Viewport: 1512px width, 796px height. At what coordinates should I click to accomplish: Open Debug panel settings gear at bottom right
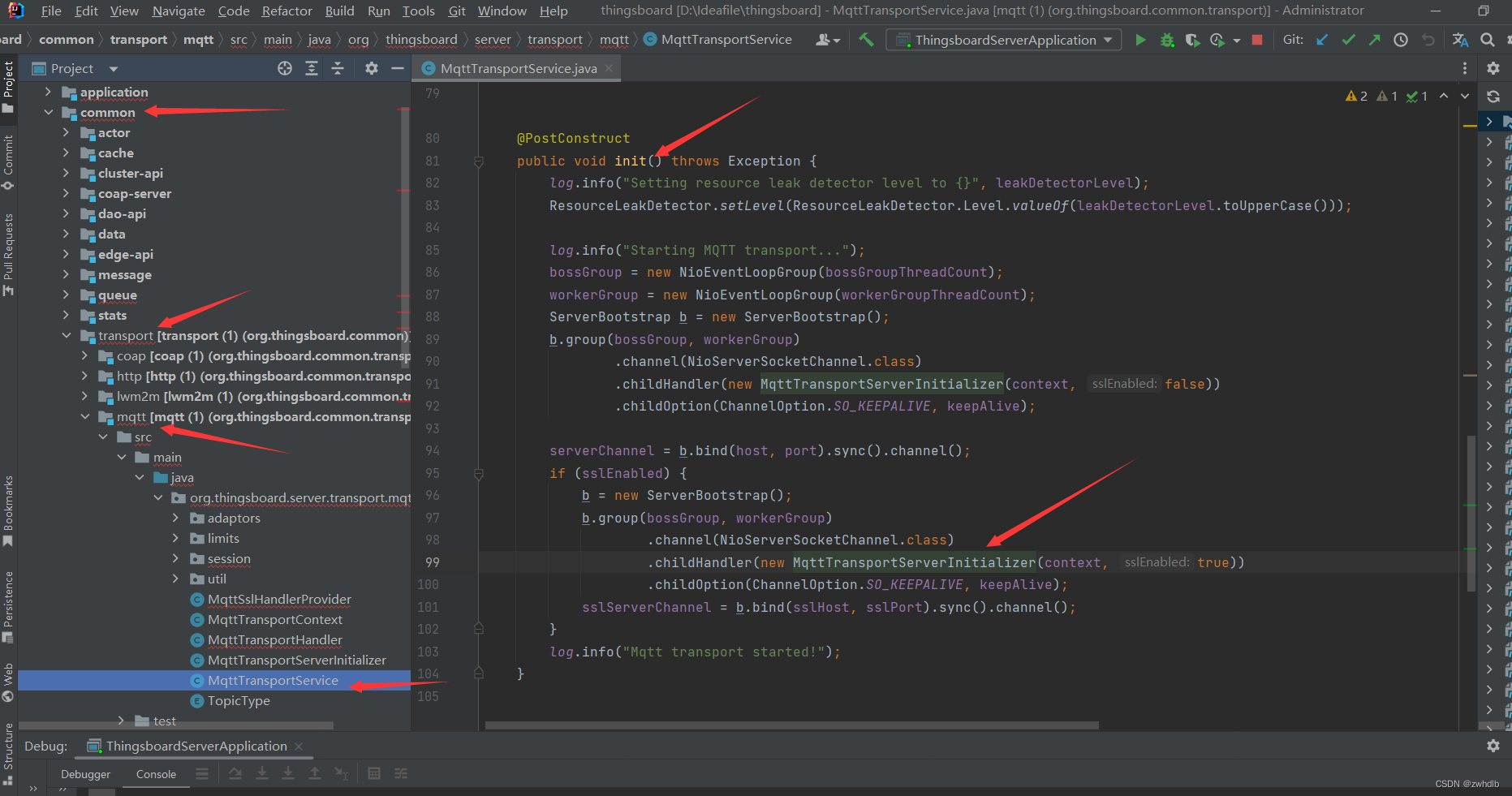(x=1493, y=746)
